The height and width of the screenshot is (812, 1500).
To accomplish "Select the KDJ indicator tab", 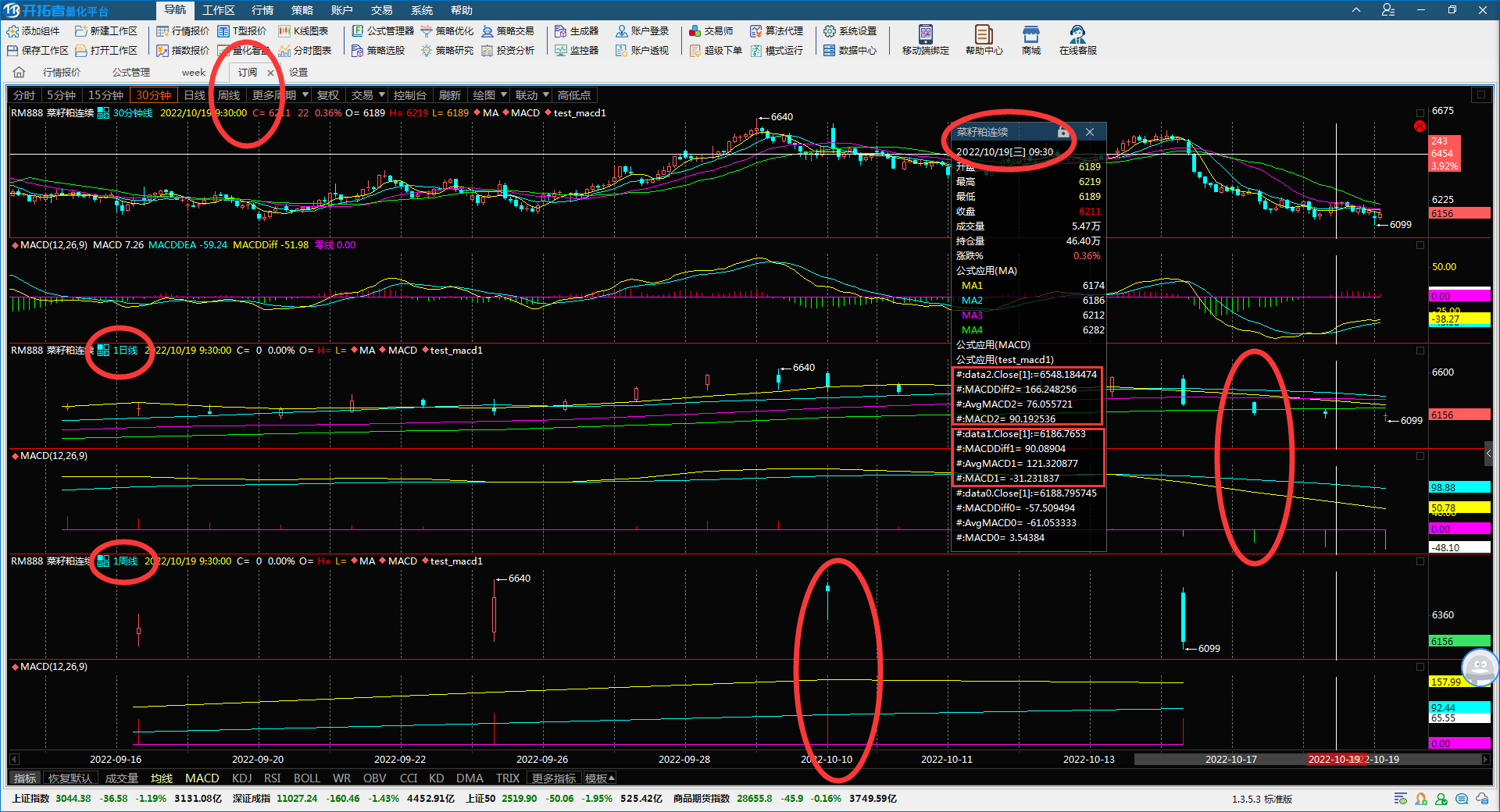I will (x=242, y=778).
